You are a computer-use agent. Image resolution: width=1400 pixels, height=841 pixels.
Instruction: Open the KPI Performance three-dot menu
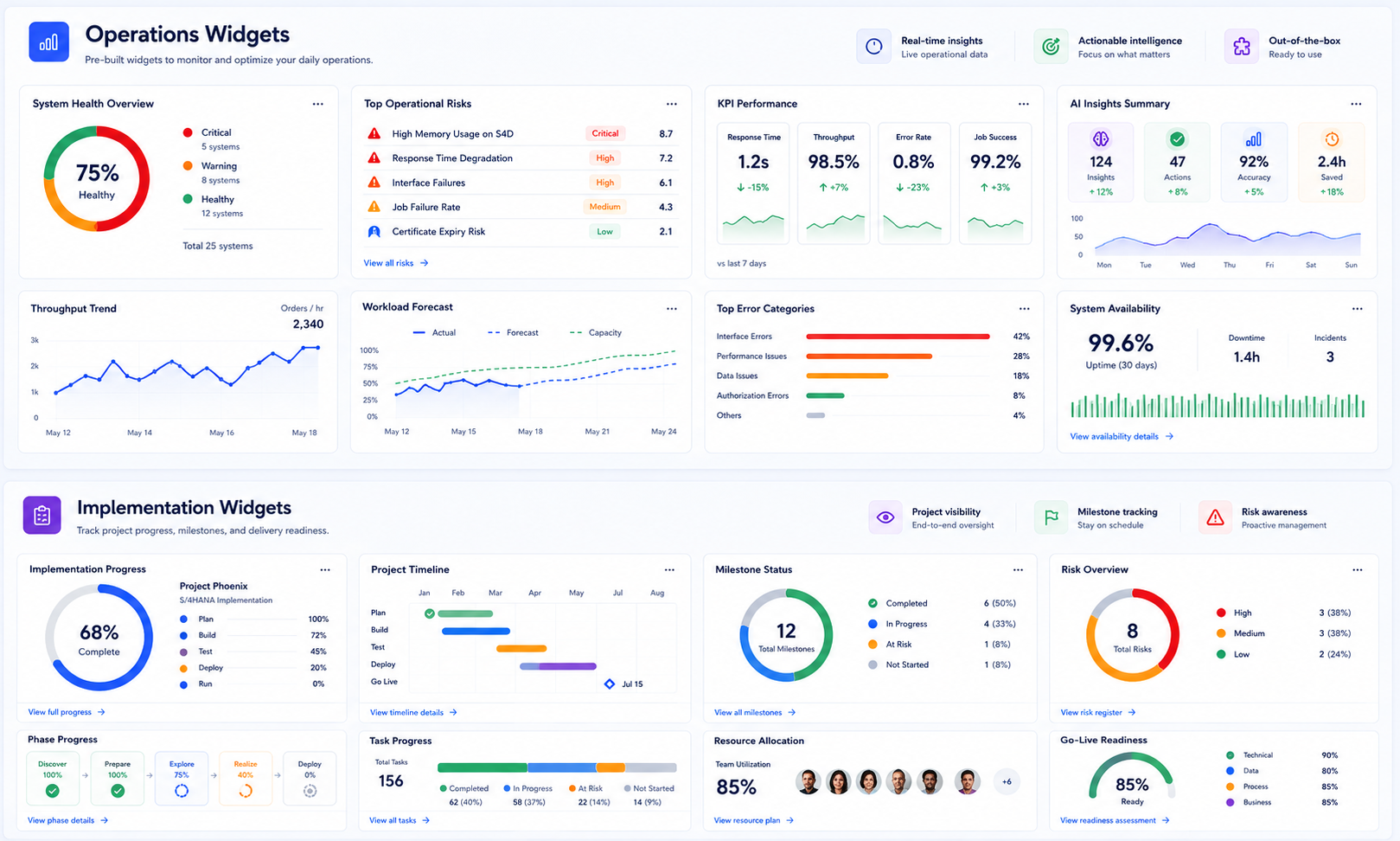[1024, 104]
